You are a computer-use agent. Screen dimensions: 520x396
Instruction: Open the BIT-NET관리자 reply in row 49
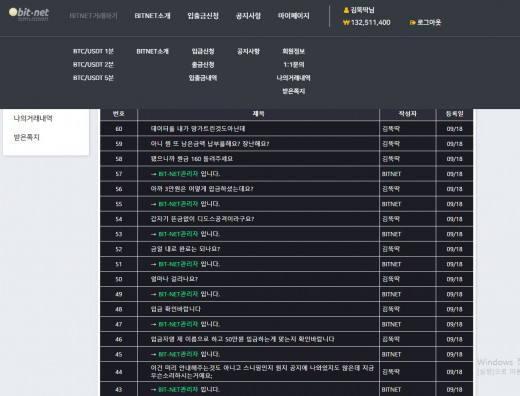coord(185,294)
